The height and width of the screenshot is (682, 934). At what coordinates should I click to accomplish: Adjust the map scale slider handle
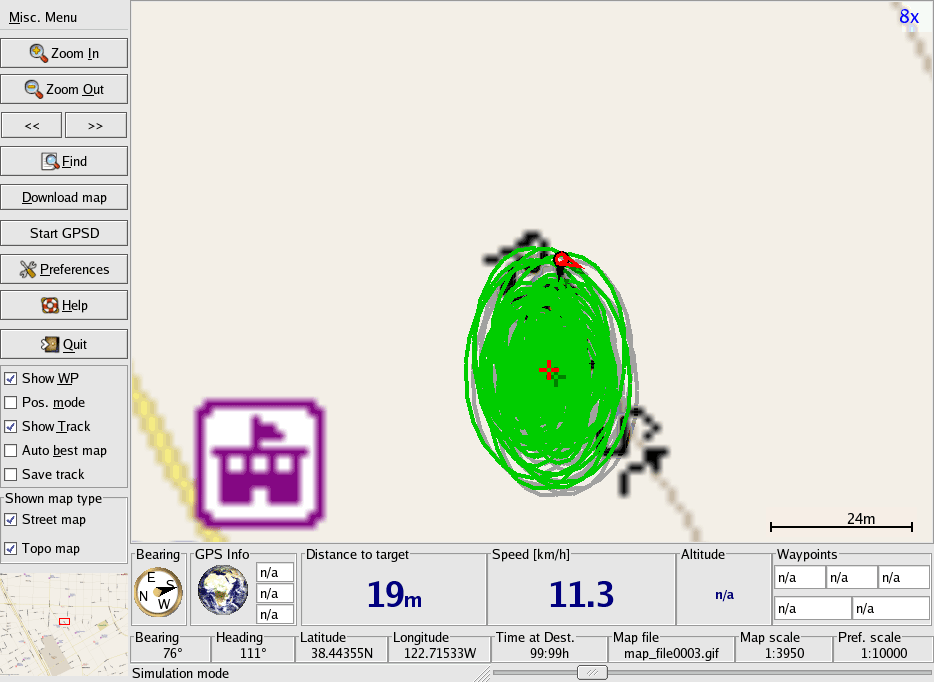pos(592,673)
